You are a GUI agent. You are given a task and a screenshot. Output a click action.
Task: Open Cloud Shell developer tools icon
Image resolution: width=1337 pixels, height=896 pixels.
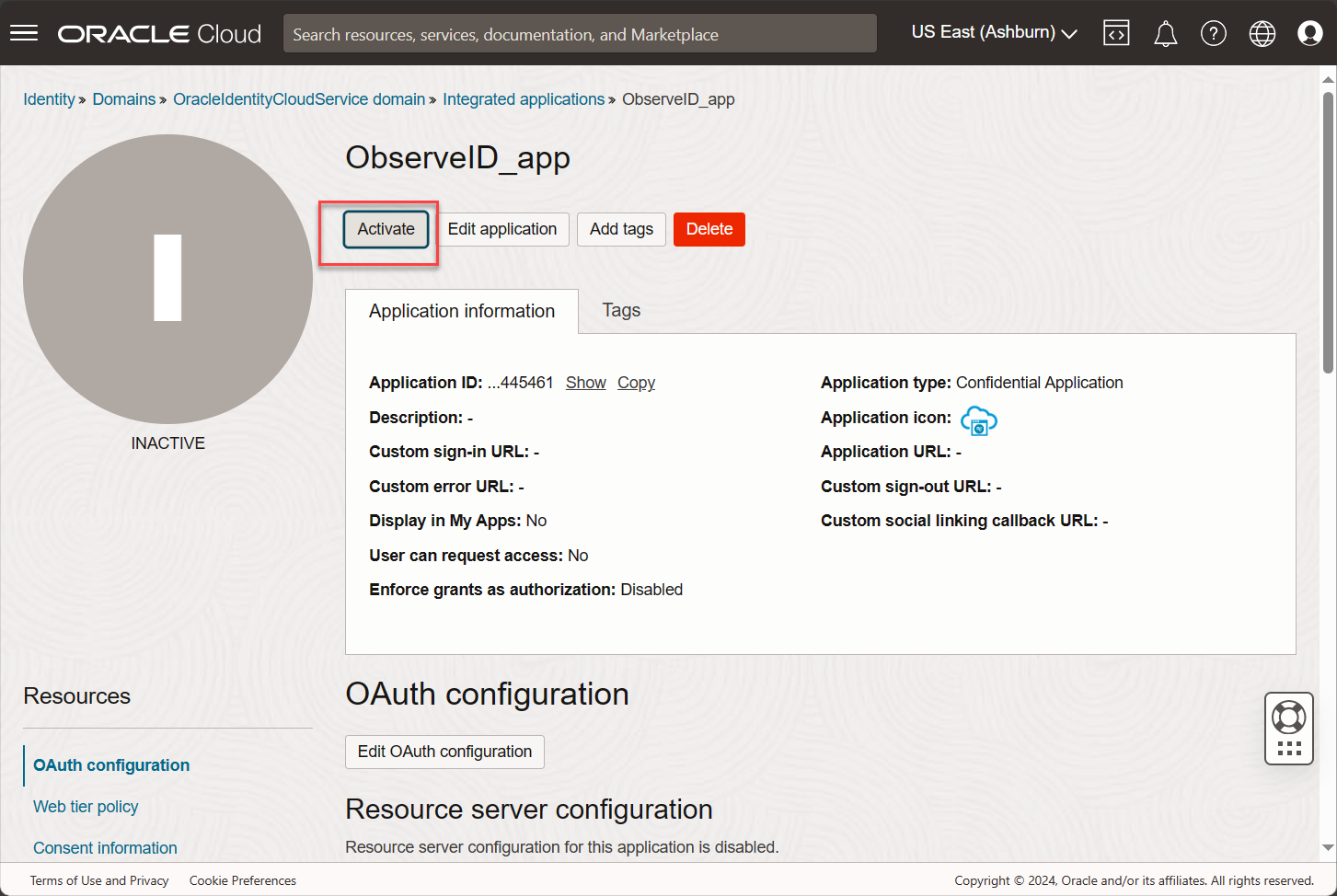[x=1116, y=33]
